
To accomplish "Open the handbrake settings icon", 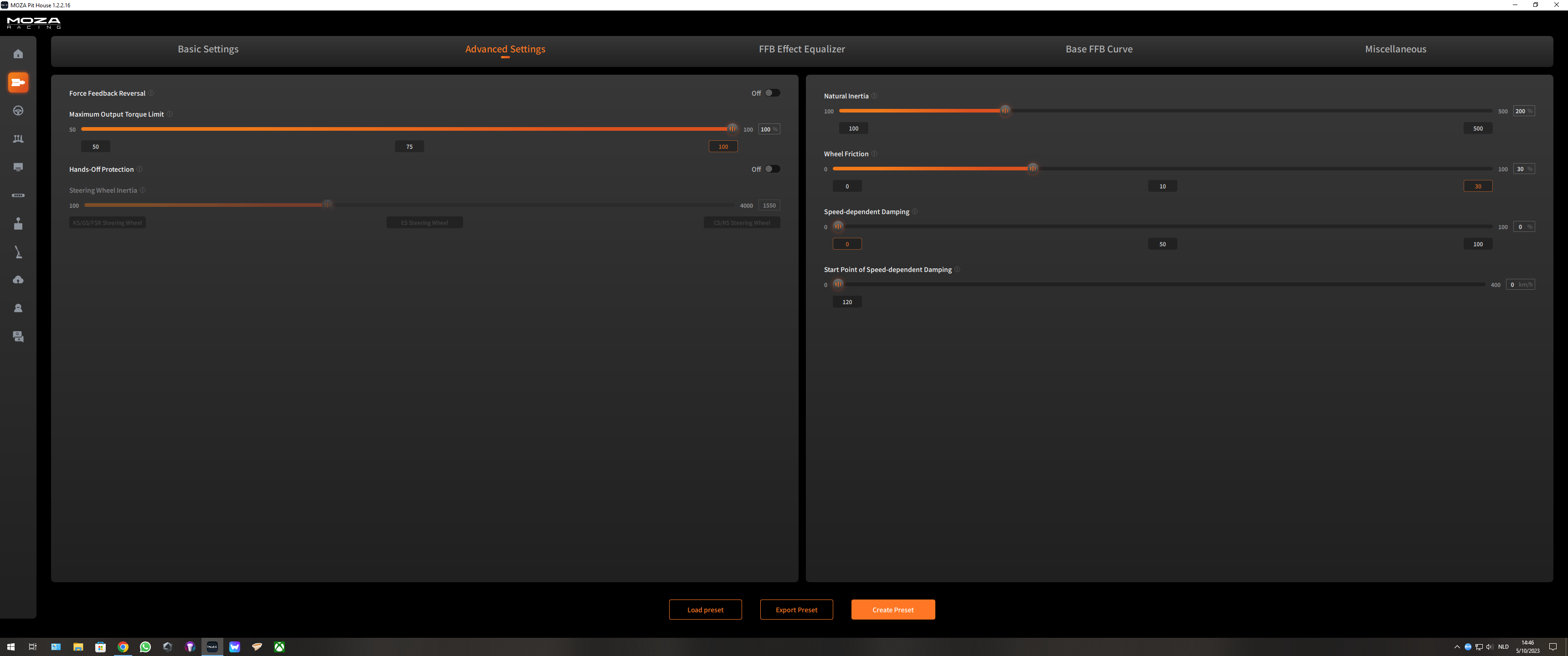I will [18, 252].
